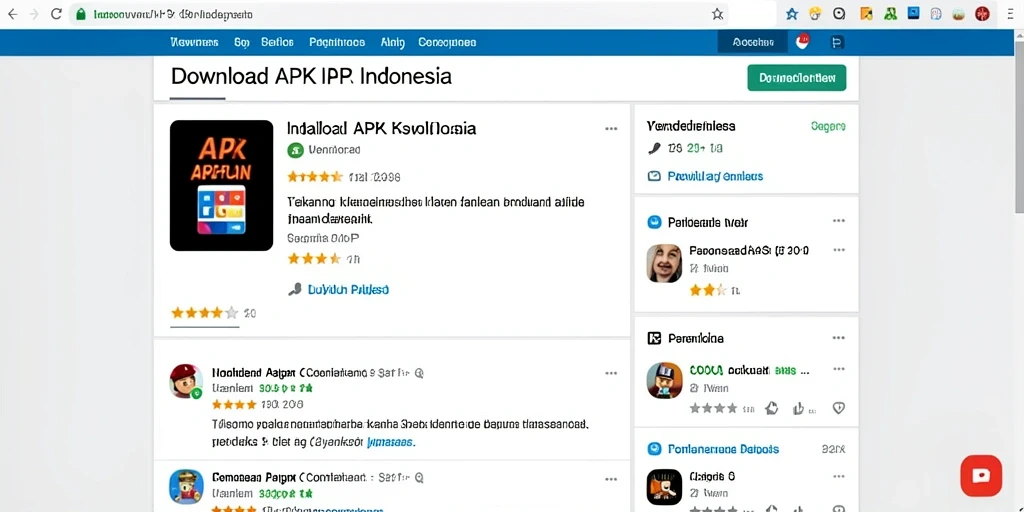Open three-dot menu on COOUI row

pos(839,369)
